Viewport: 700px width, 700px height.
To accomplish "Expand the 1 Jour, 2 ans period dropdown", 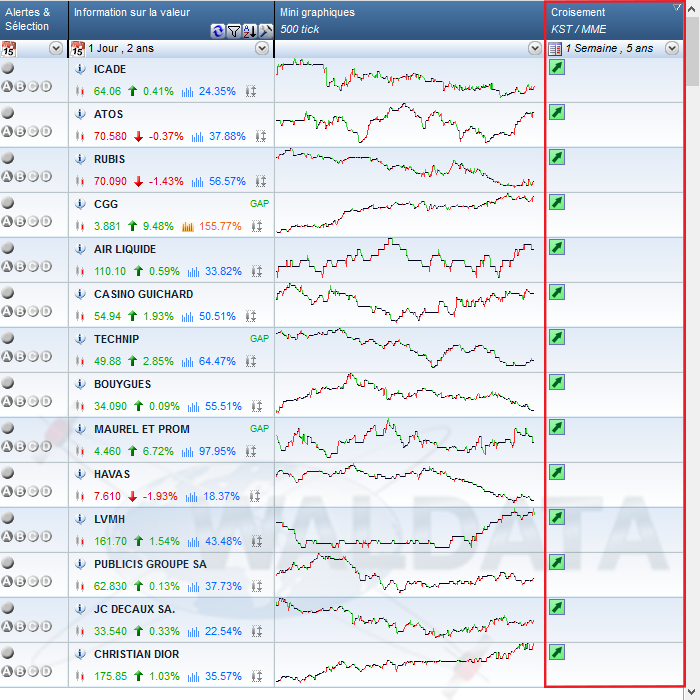I will [x=262, y=48].
